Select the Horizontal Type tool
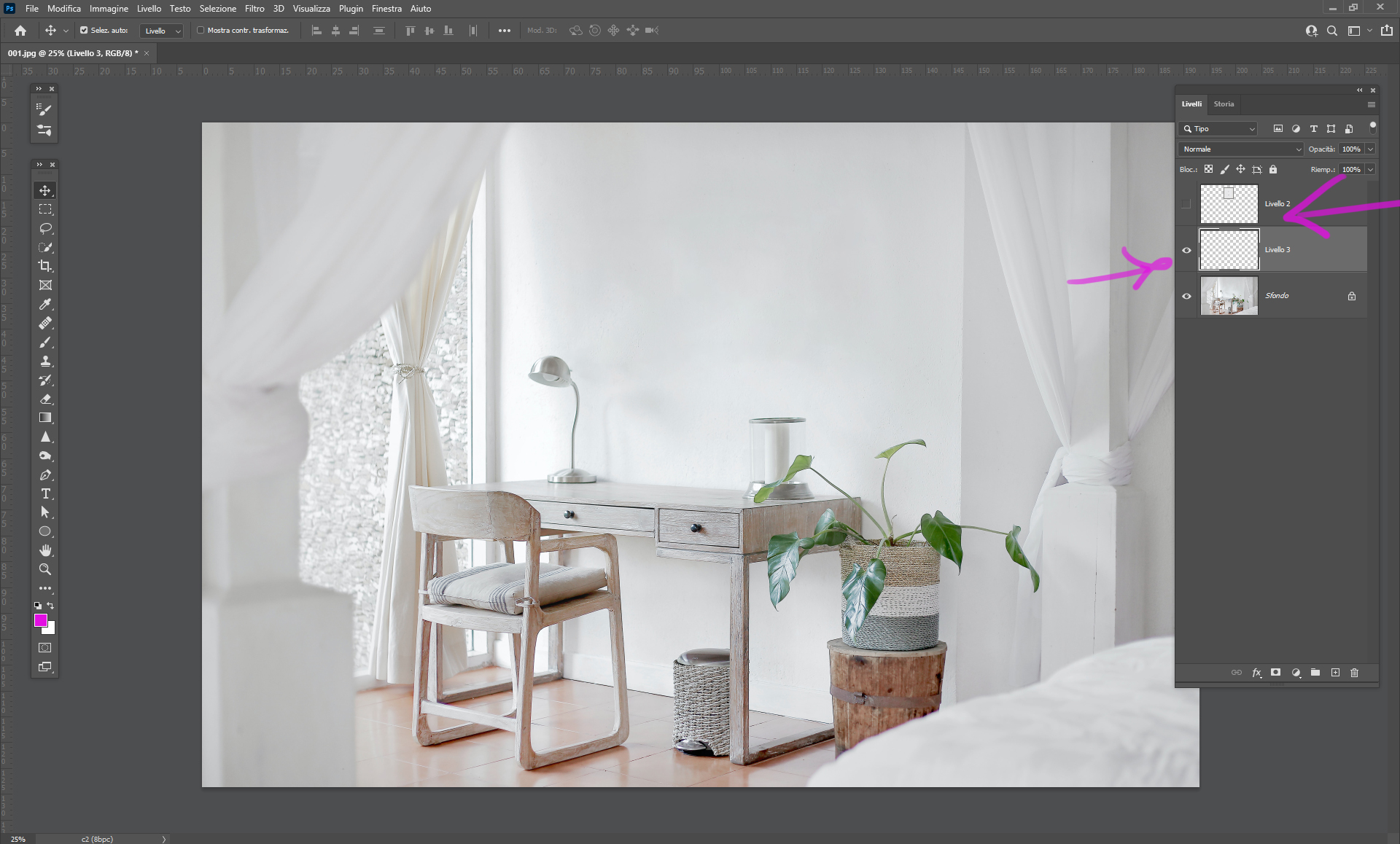The height and width of the screenshot is (844, 1400). (x=45, y=493)
